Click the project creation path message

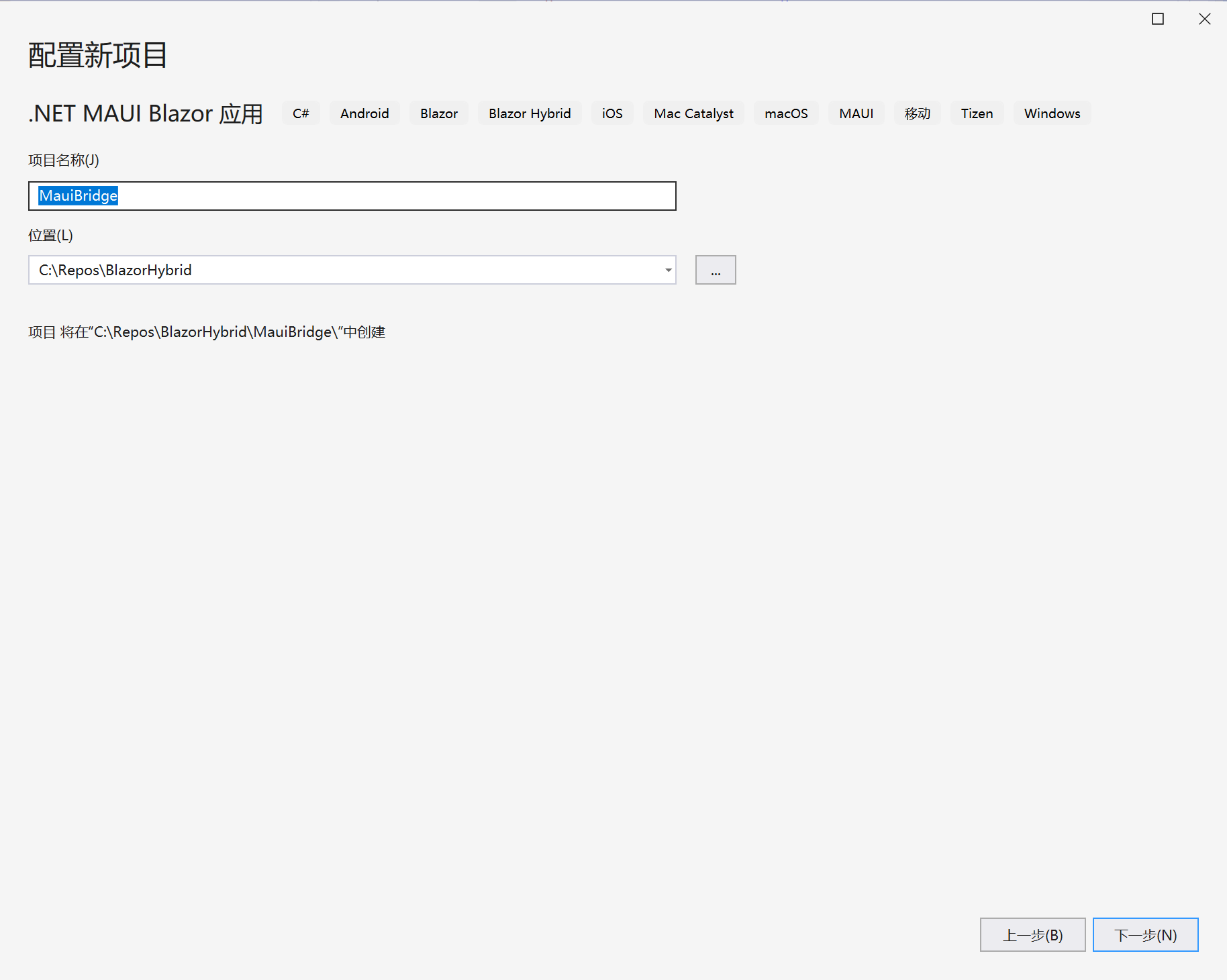coord(207,332)
